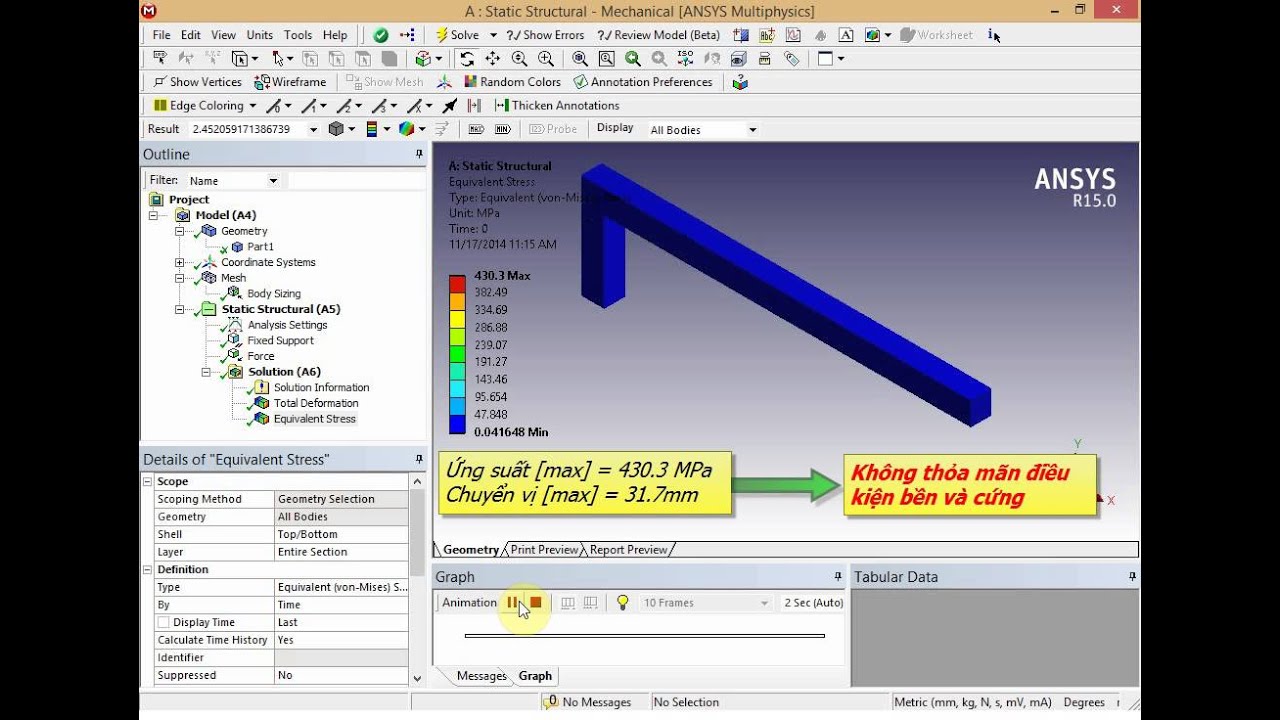Click the blue 0.041648 Min legend color

point(457,424)
